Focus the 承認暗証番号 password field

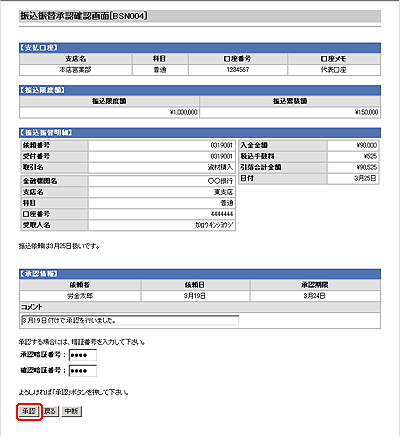point(83,355)
